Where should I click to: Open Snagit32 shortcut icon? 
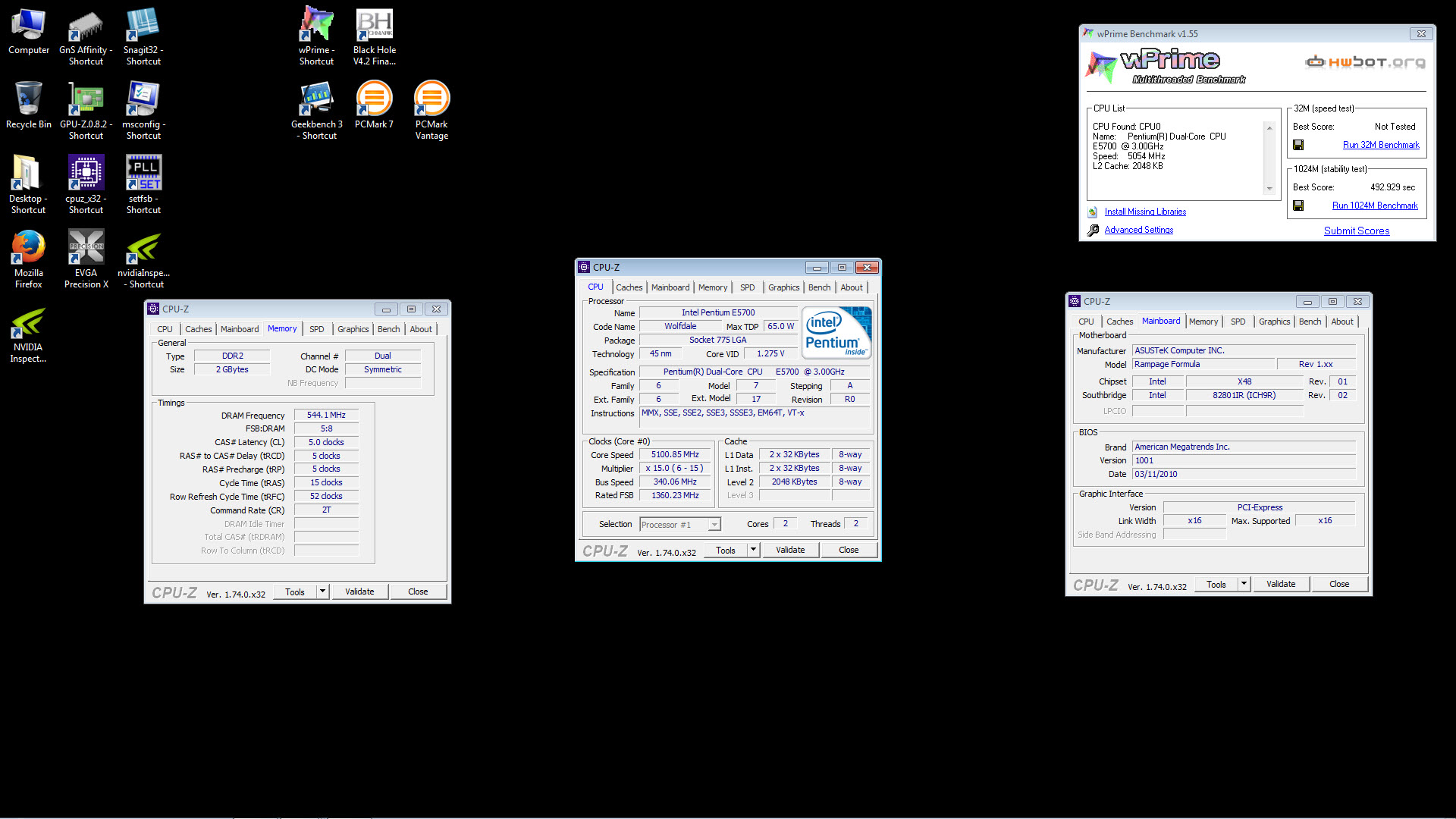click(143, 36)
